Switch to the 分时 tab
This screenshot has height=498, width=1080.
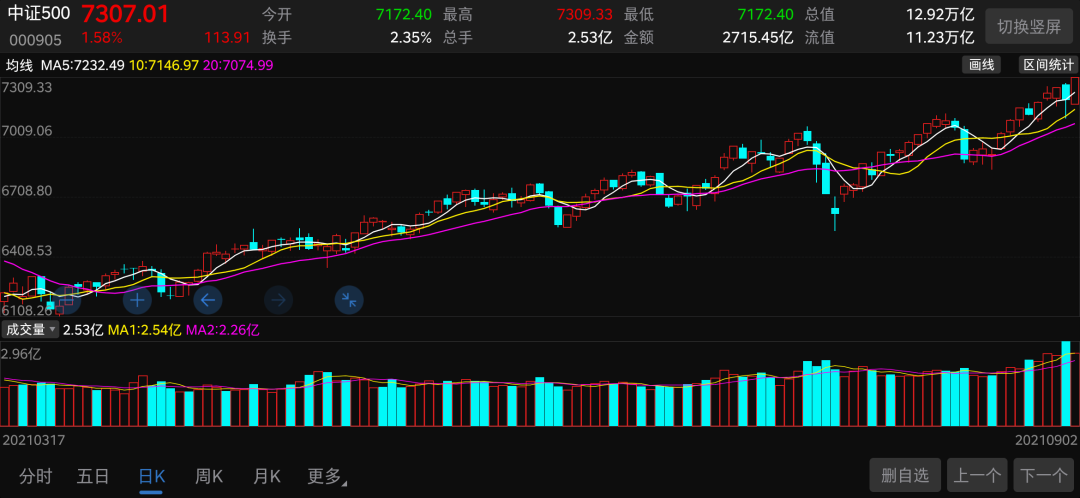[x=36, y=476]
